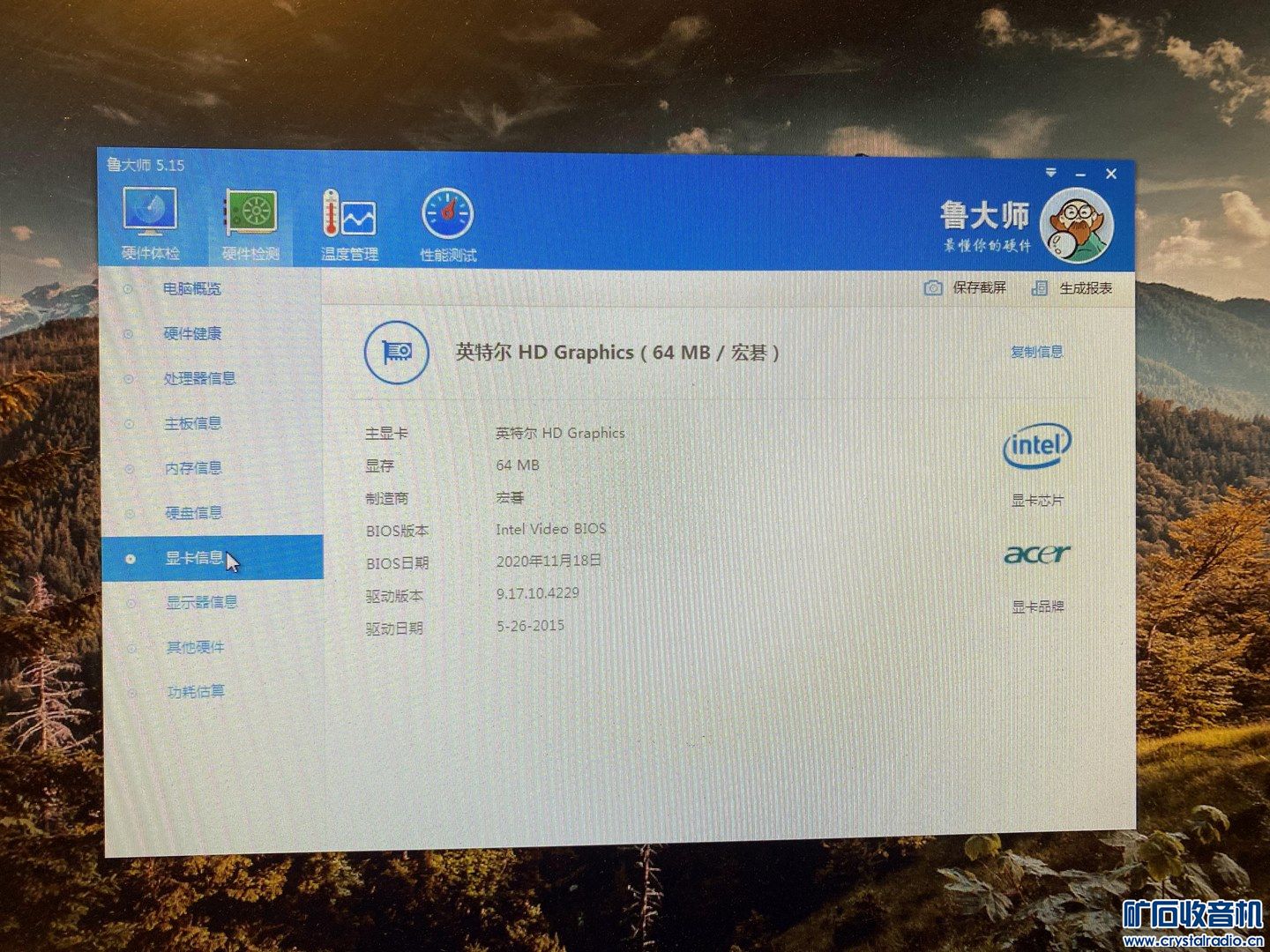Image resolution: width=1270 pixels, height=952 pixels.
Task: Open 其他硬件 in sidebar
Action: [x=195, y=648]
